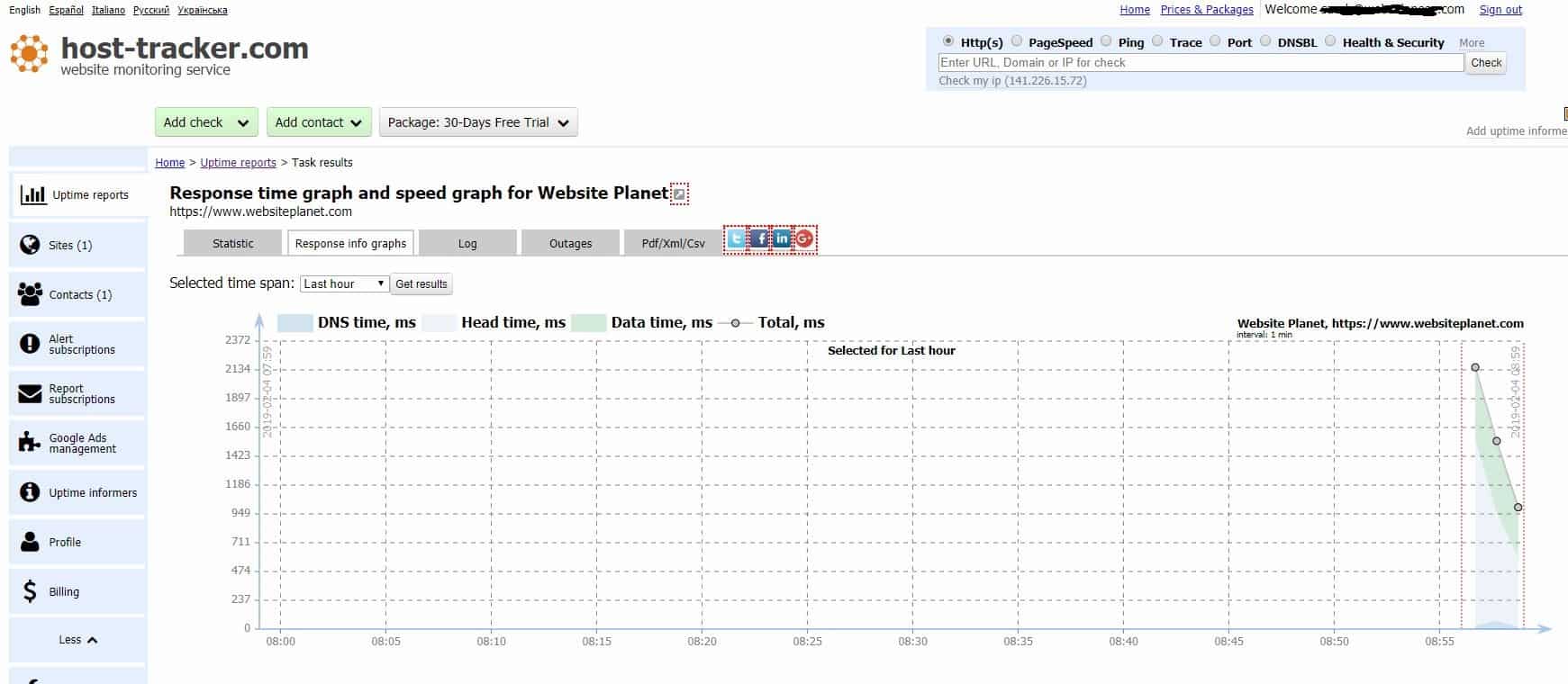This screenshot has width=1568, height=684.
Task: Collapse sidebar with Less chevron
Action: 78,640
